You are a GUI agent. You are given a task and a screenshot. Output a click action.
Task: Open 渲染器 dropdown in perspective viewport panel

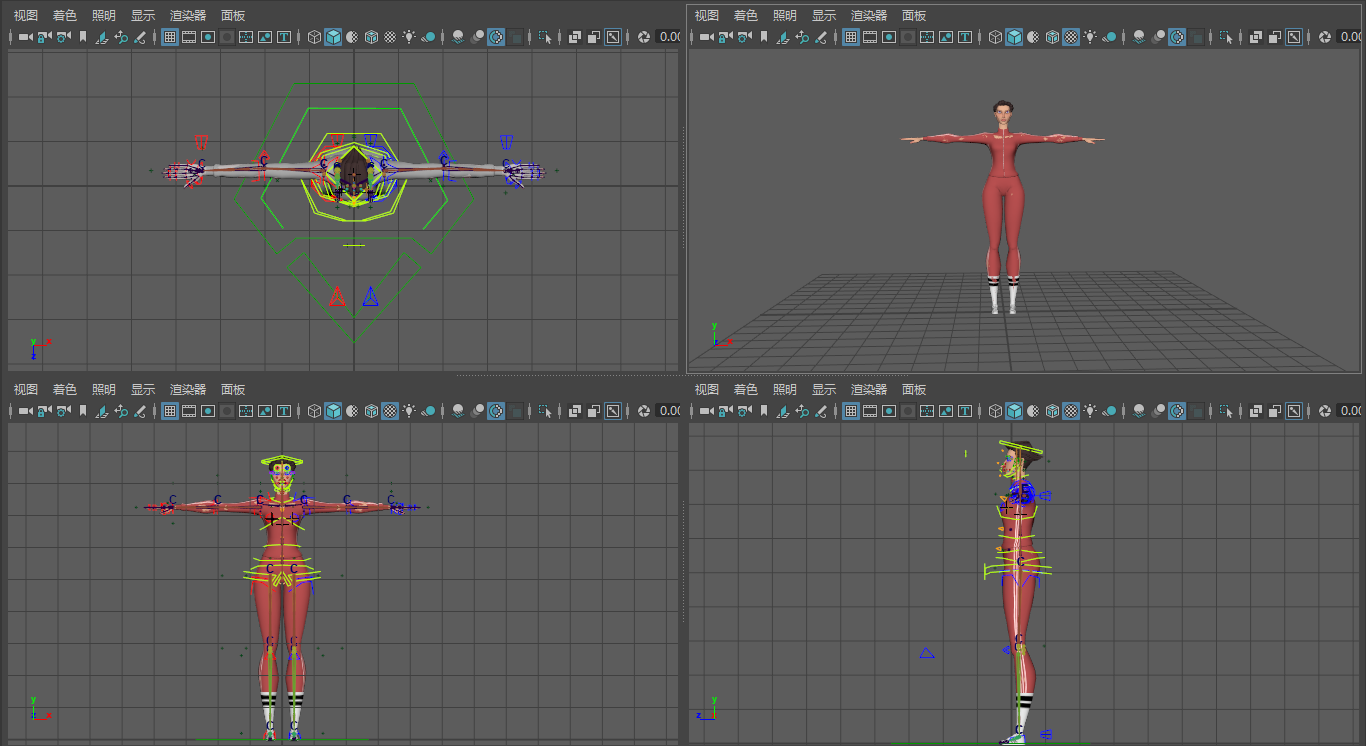(869, 16)
